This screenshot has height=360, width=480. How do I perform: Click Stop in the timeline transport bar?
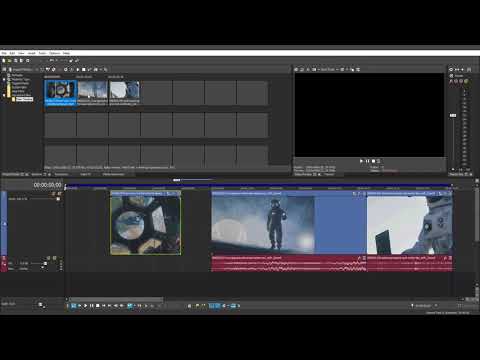(x=97, y=305)
